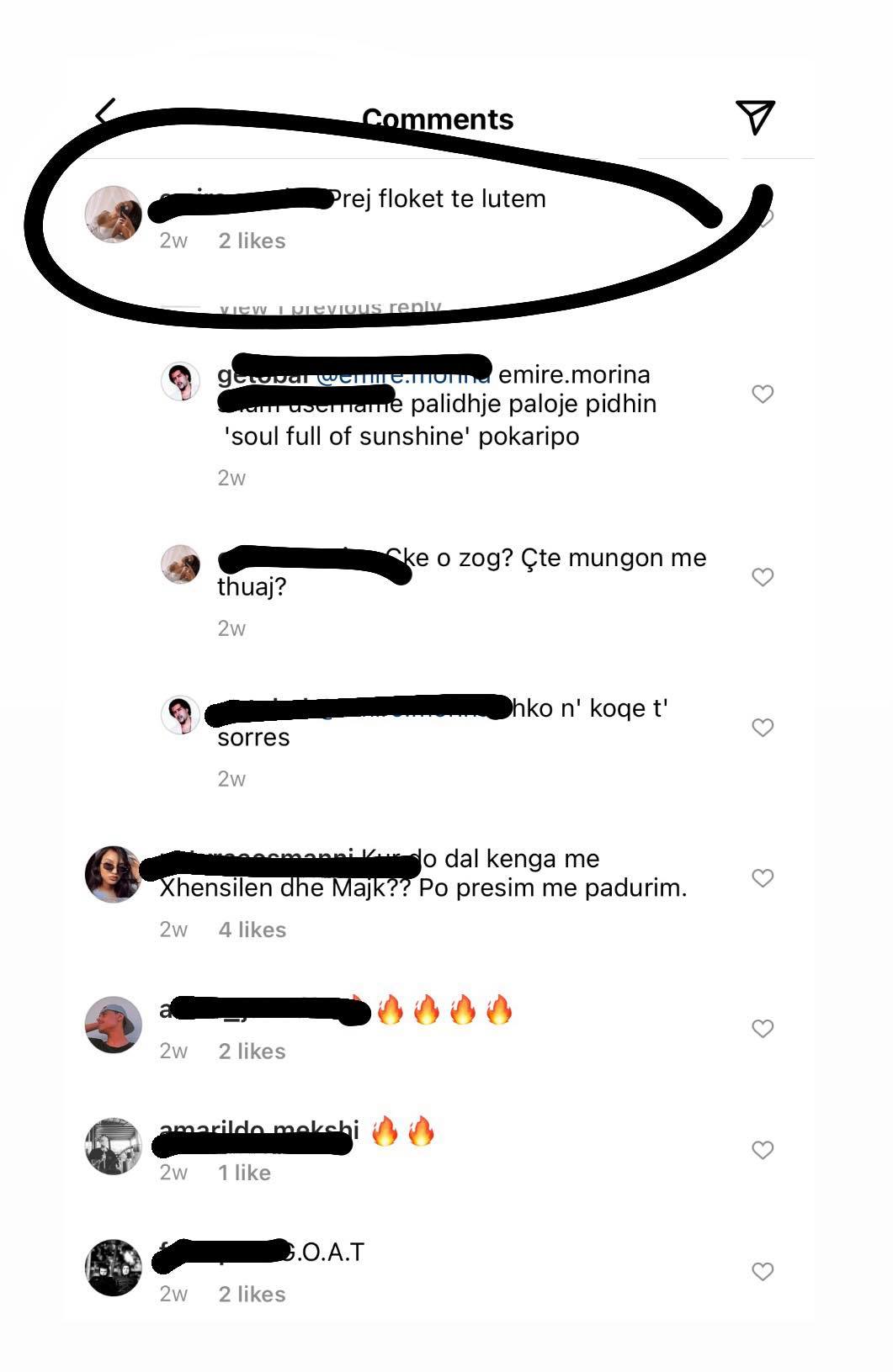Open avatar of 'soul full of sunshine' replier
893x1372 pixels.
tap(180, 382)
